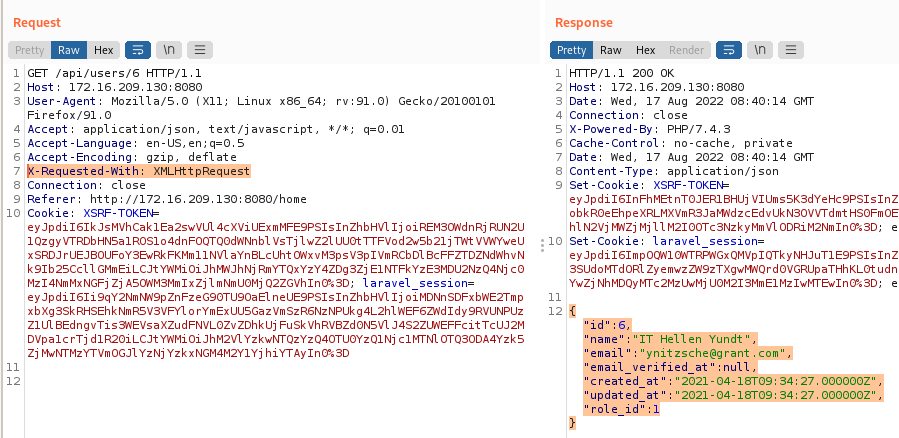Image resolution: width=899 pixels, height=438 pixels.
Task: Open the Request hamburger options menu
Action: (x=200, y=50)
